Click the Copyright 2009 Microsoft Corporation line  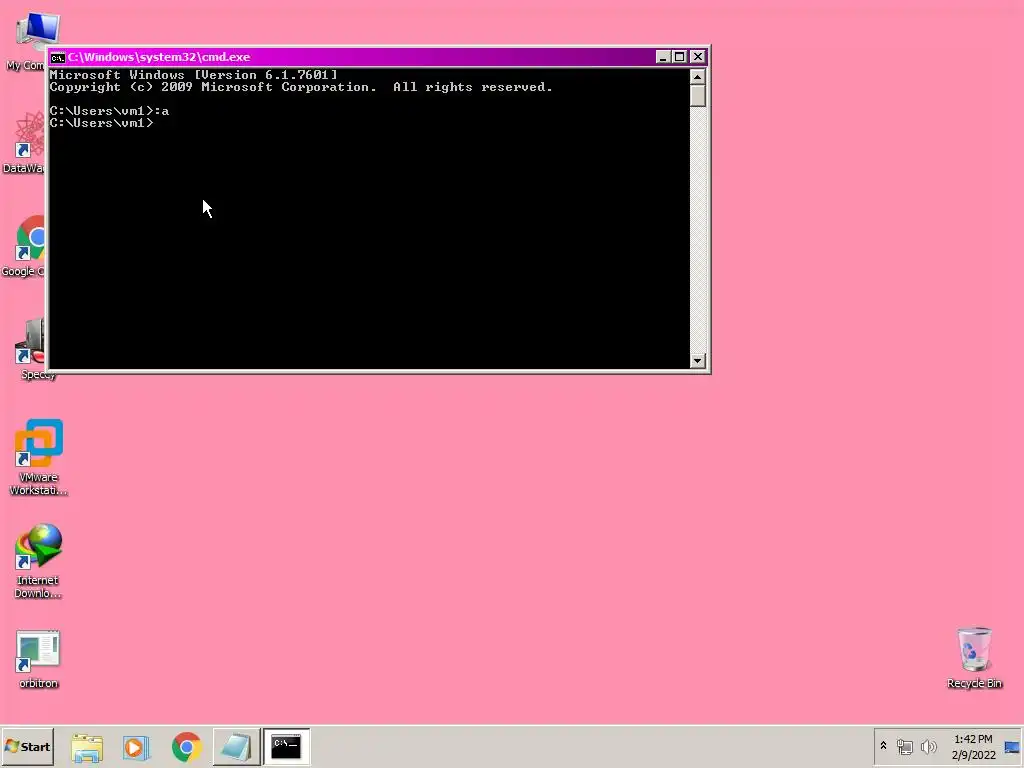[301, 88]
